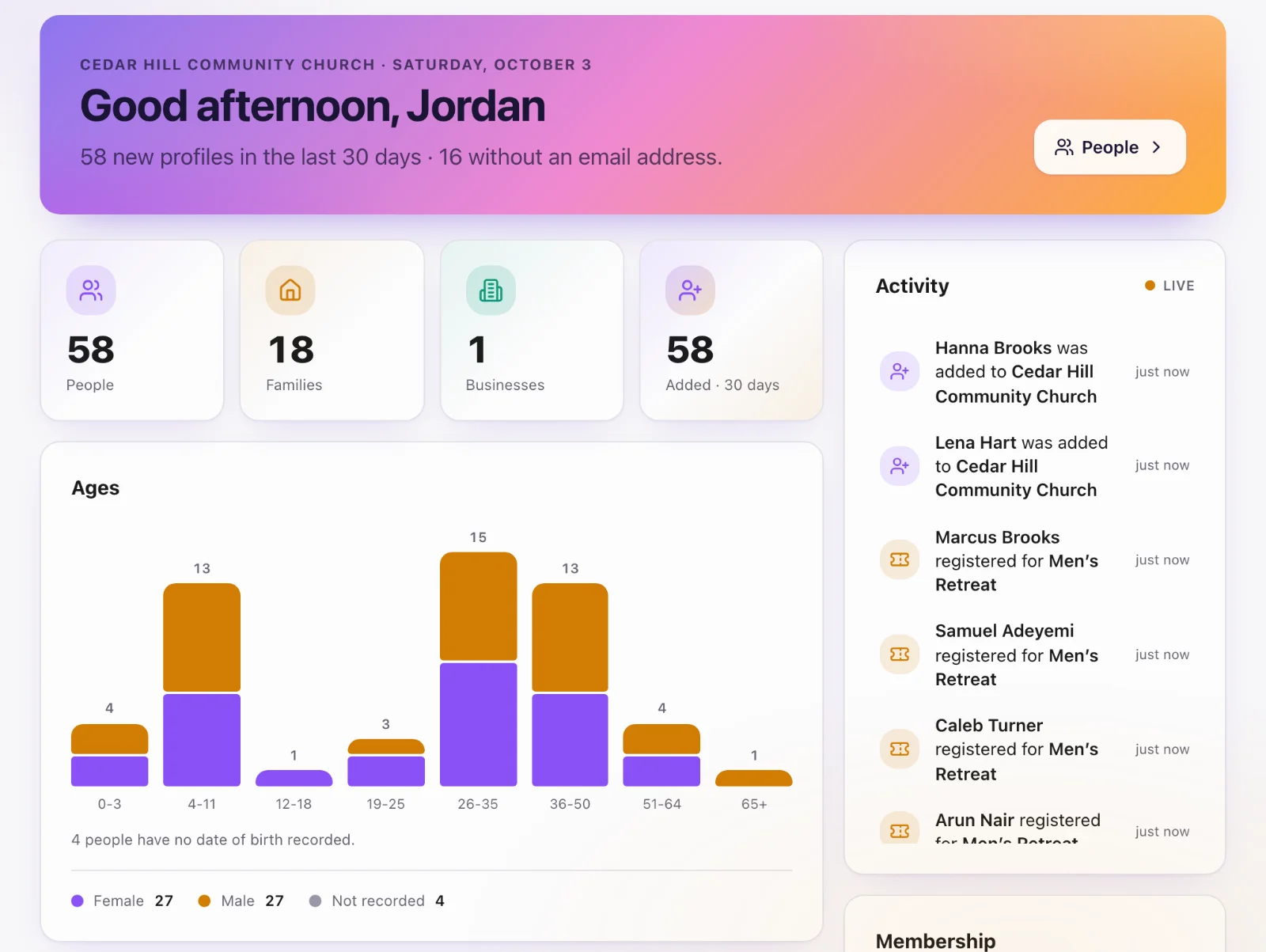Open Hanna Brooks activity entry text
Viewport: 1266px width, 952px height.
click(x=1016, y=372)
